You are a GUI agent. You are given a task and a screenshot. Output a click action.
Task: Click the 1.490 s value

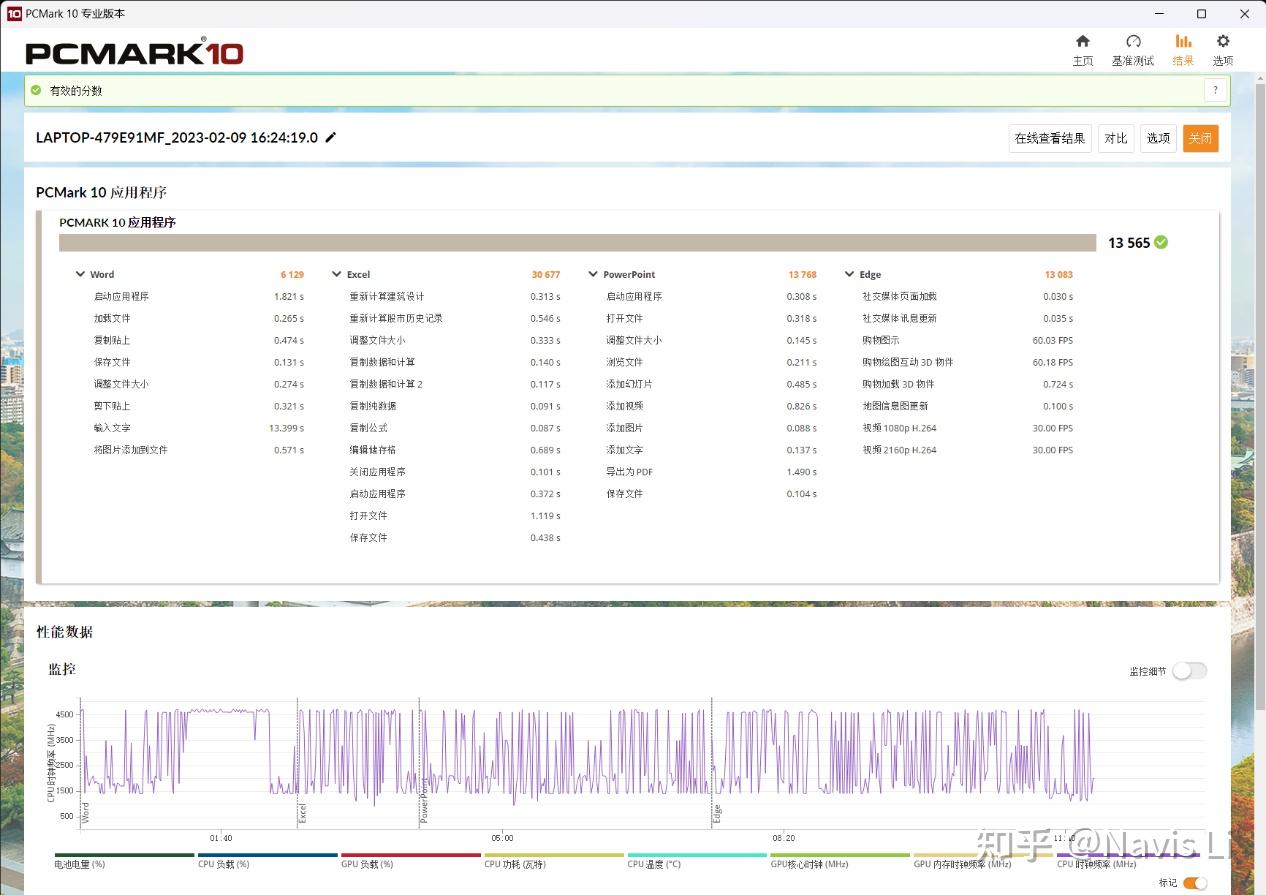(x=801, y=472)
